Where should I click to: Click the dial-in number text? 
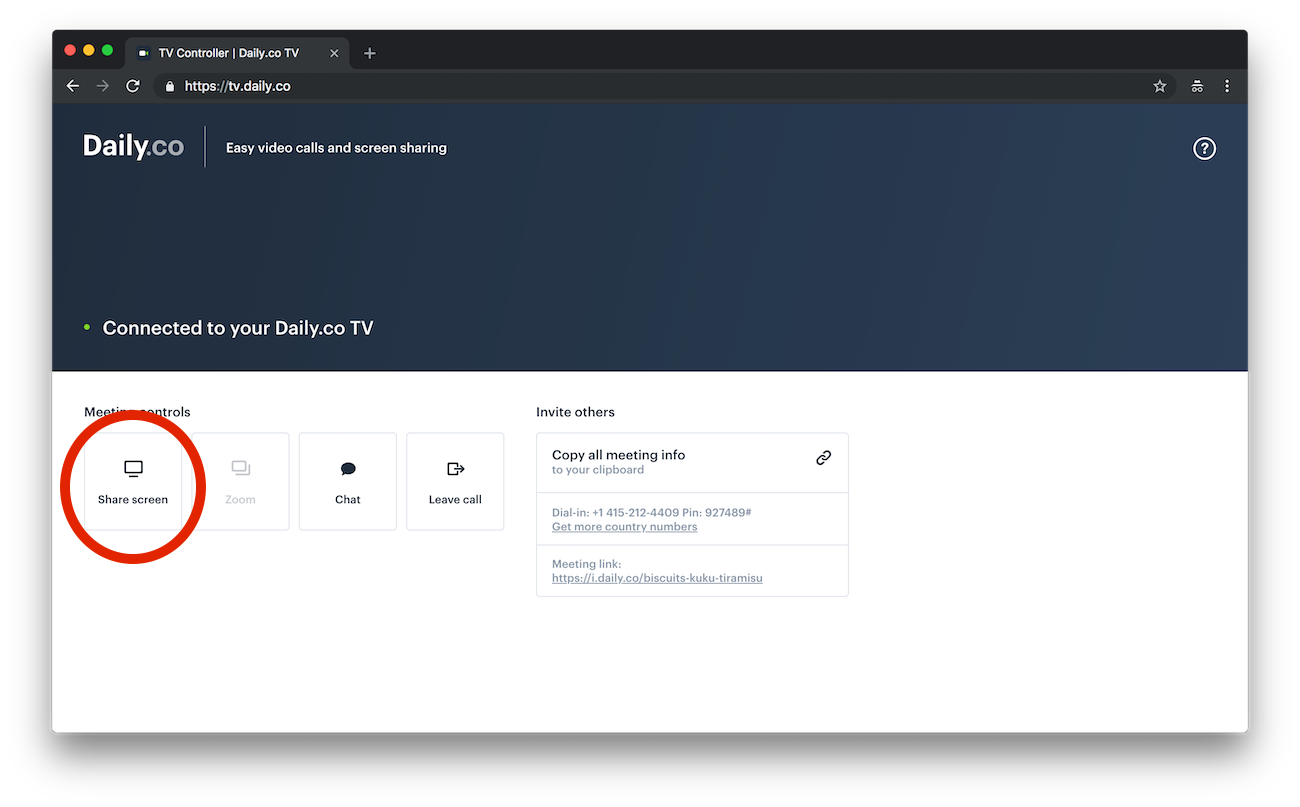(x=651, y=513)
